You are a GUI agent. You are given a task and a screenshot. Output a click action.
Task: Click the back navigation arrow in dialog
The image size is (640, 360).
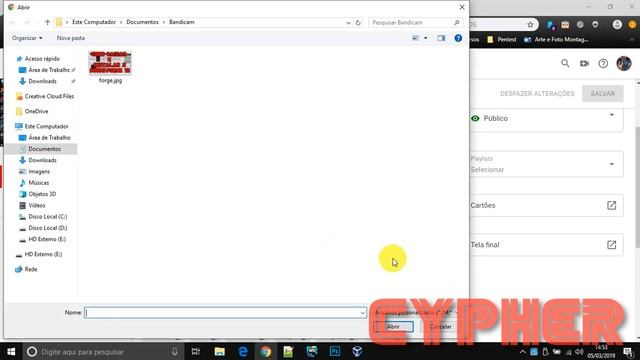click(x=13, y=22)
